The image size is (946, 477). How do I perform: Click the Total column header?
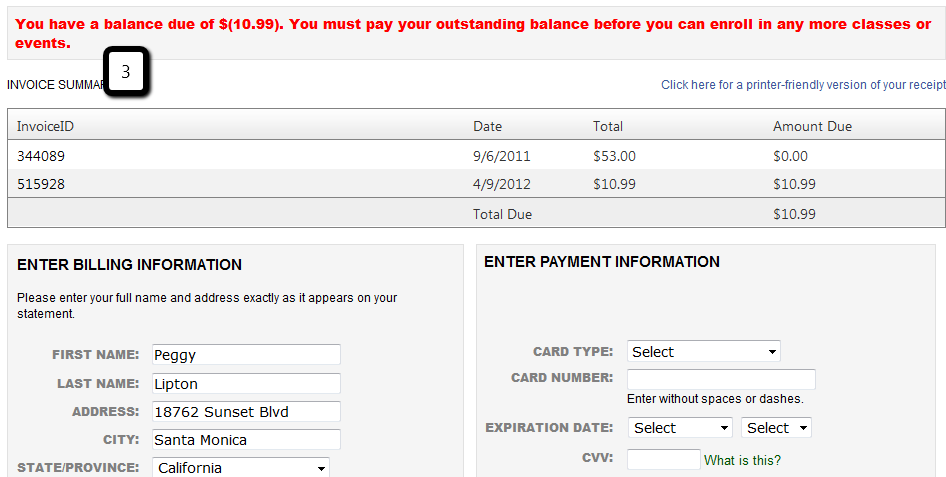tap(608, 126)
